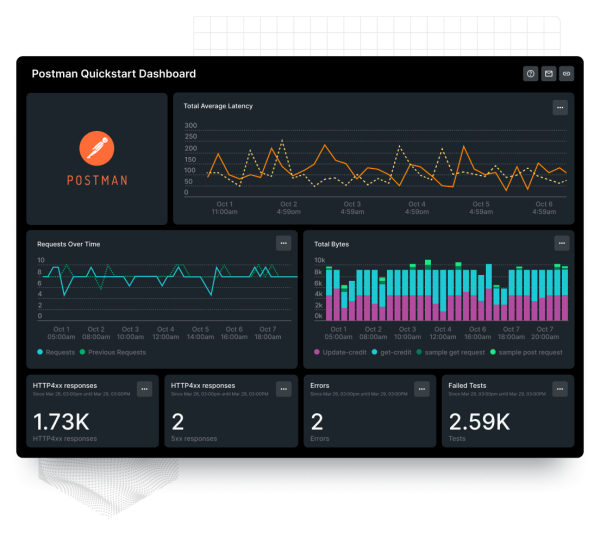Click the orange Postman logo circle

tap(96, 148)
